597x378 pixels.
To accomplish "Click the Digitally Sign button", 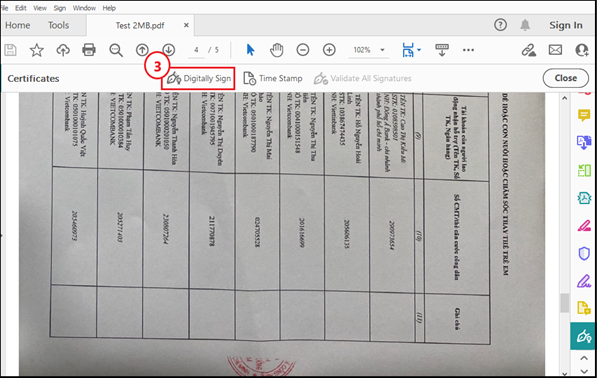I will [198, 78].
